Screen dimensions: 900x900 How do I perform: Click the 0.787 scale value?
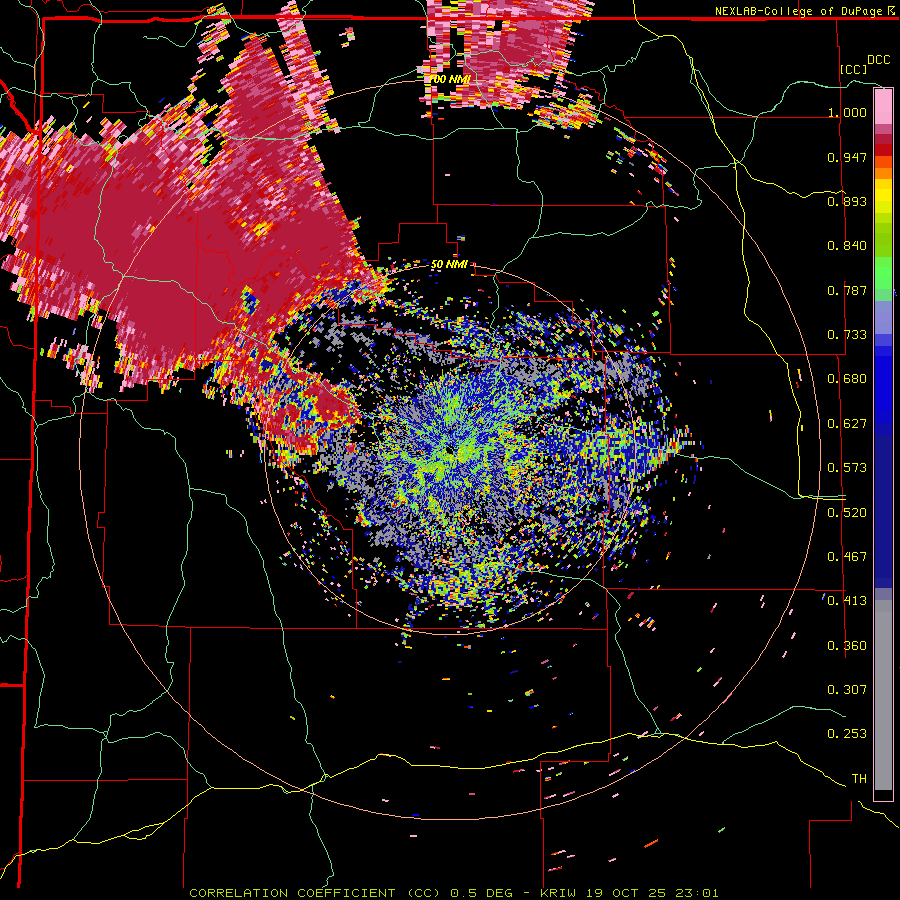pos(847,290)
